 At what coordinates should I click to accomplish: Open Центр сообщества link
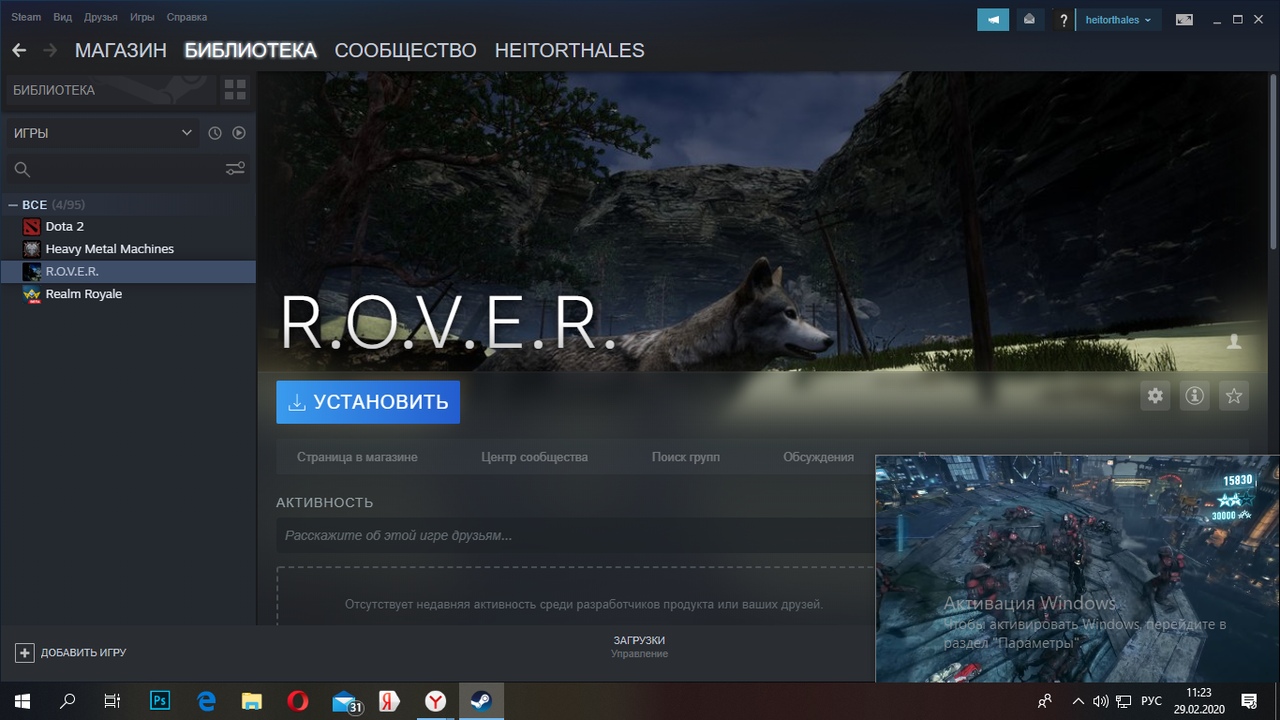pyautogui.click(x=534, y=457)
